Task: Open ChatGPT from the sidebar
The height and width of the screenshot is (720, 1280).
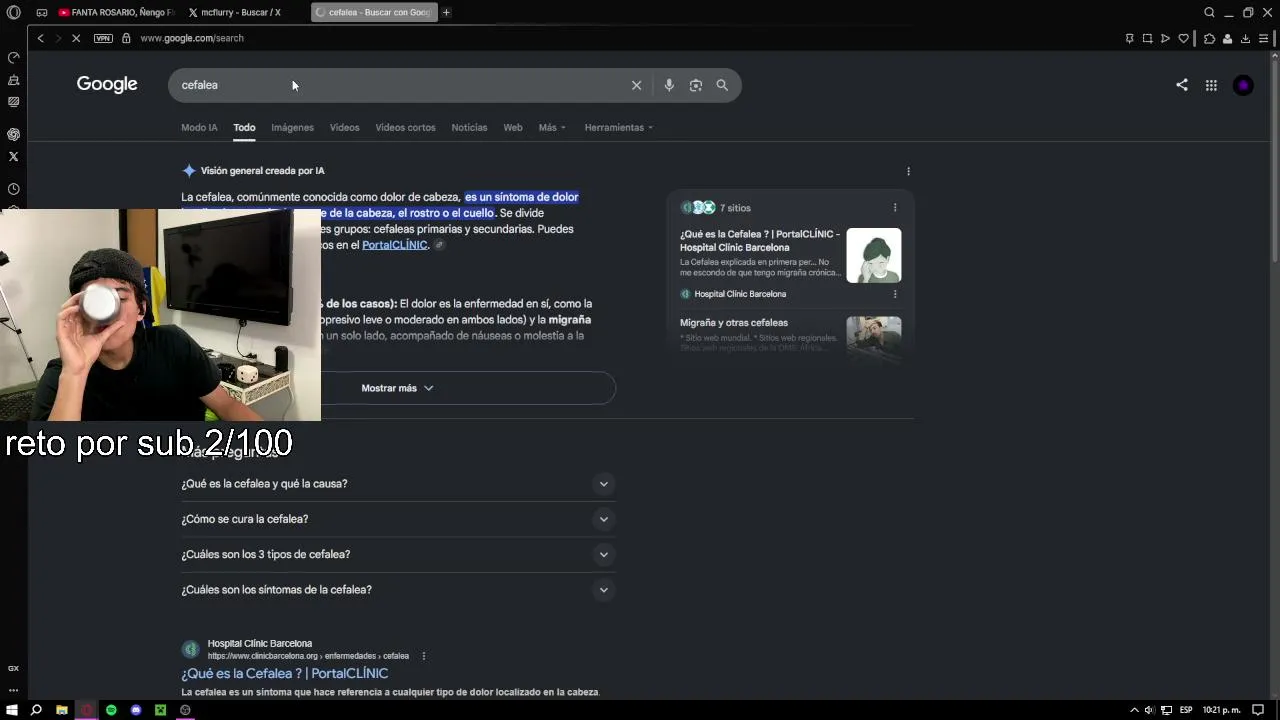Action: click(x=13, y=134)
